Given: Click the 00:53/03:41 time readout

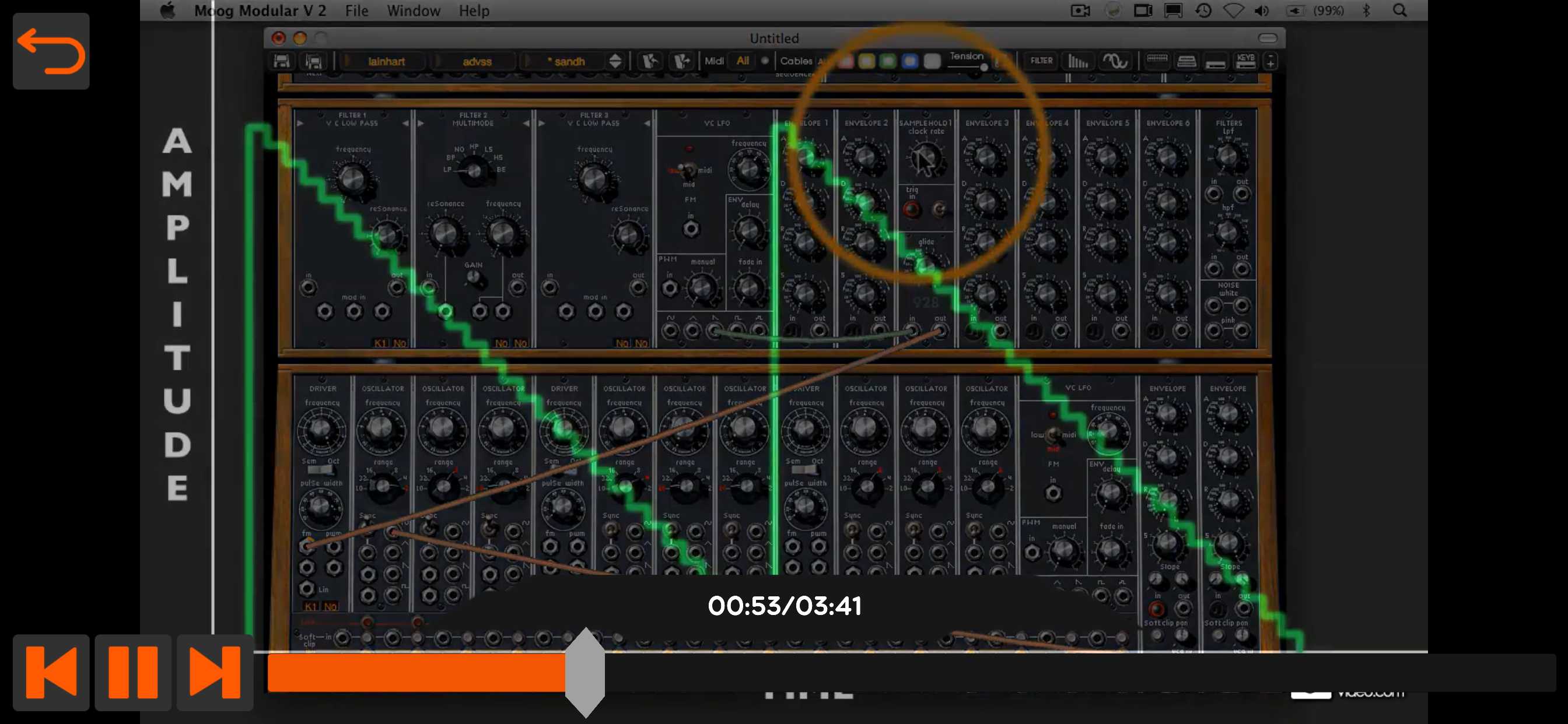Looking at the screenshot, I should 785,606.
